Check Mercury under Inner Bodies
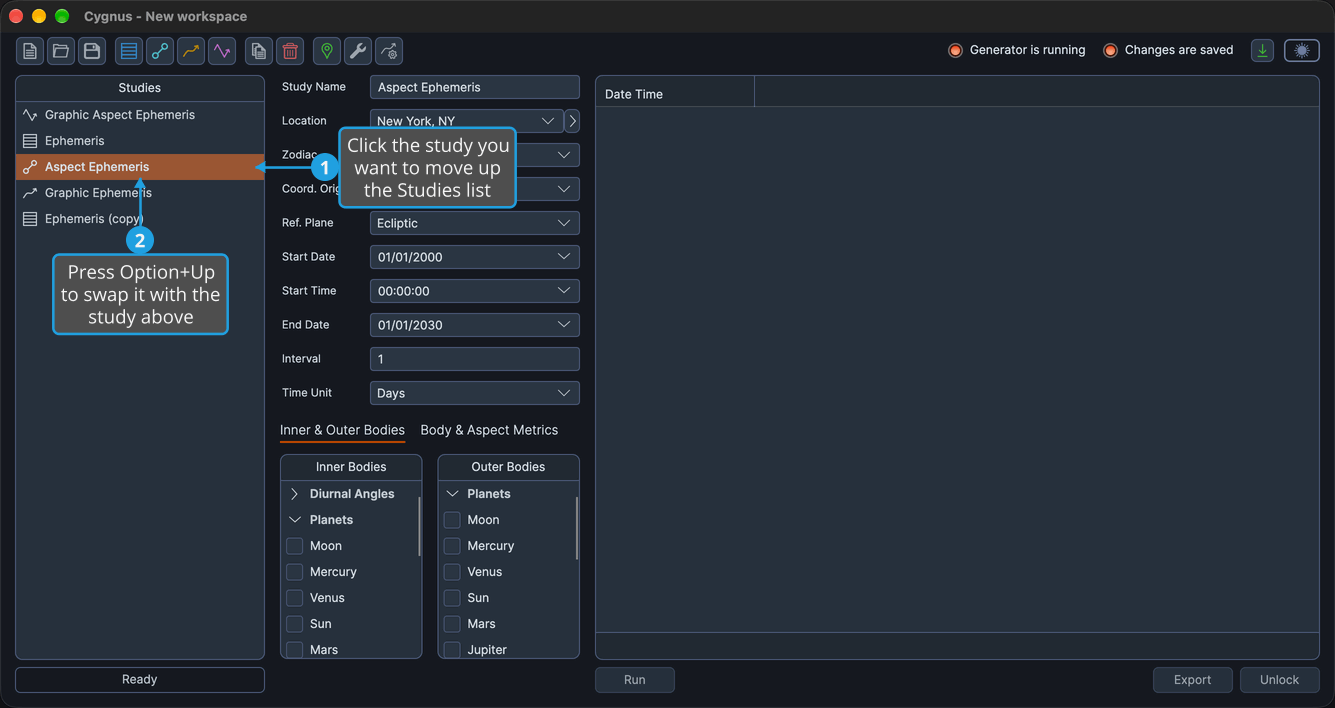This screenshot has height=708, width=1335. pyautogui.click(x=295, y=572)
